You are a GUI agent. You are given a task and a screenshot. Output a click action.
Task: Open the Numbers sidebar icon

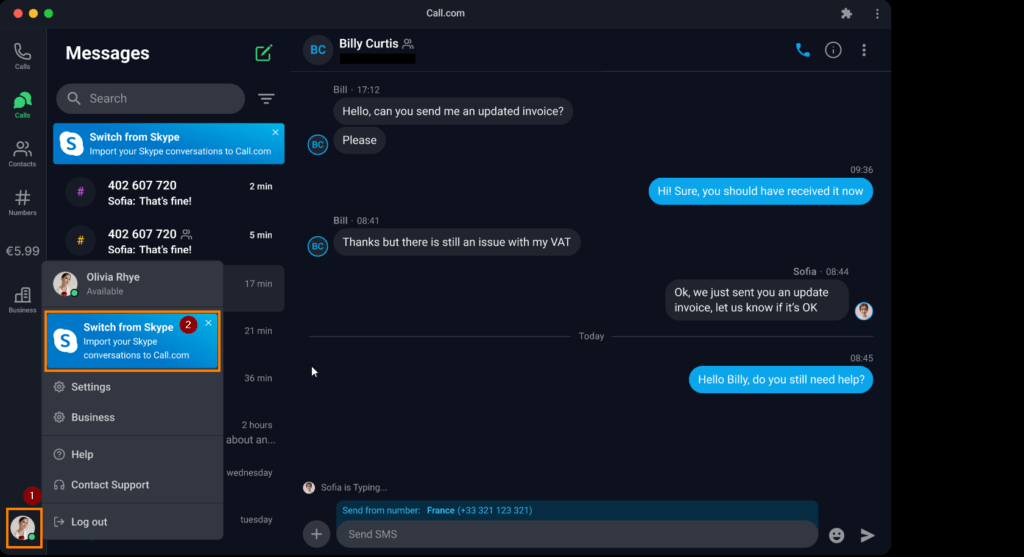point(22,201)
